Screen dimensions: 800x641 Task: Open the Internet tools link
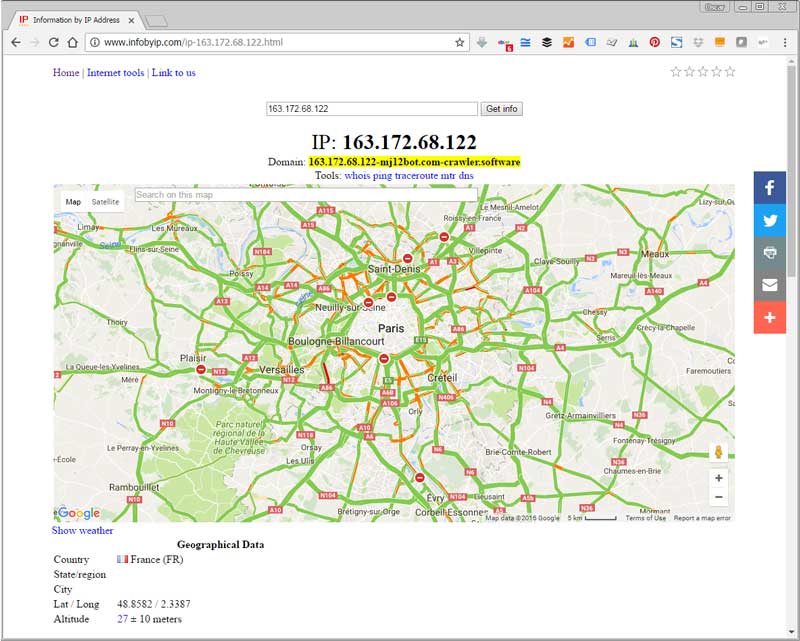115,72
